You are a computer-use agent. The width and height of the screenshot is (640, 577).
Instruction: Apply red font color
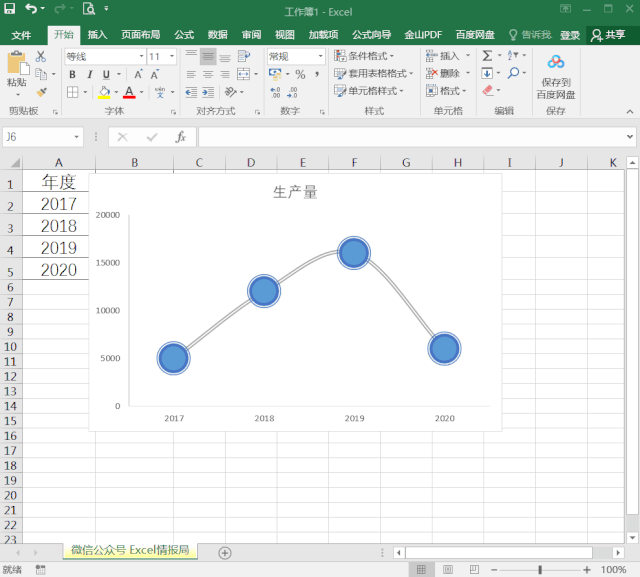click(x=129, y=92)
